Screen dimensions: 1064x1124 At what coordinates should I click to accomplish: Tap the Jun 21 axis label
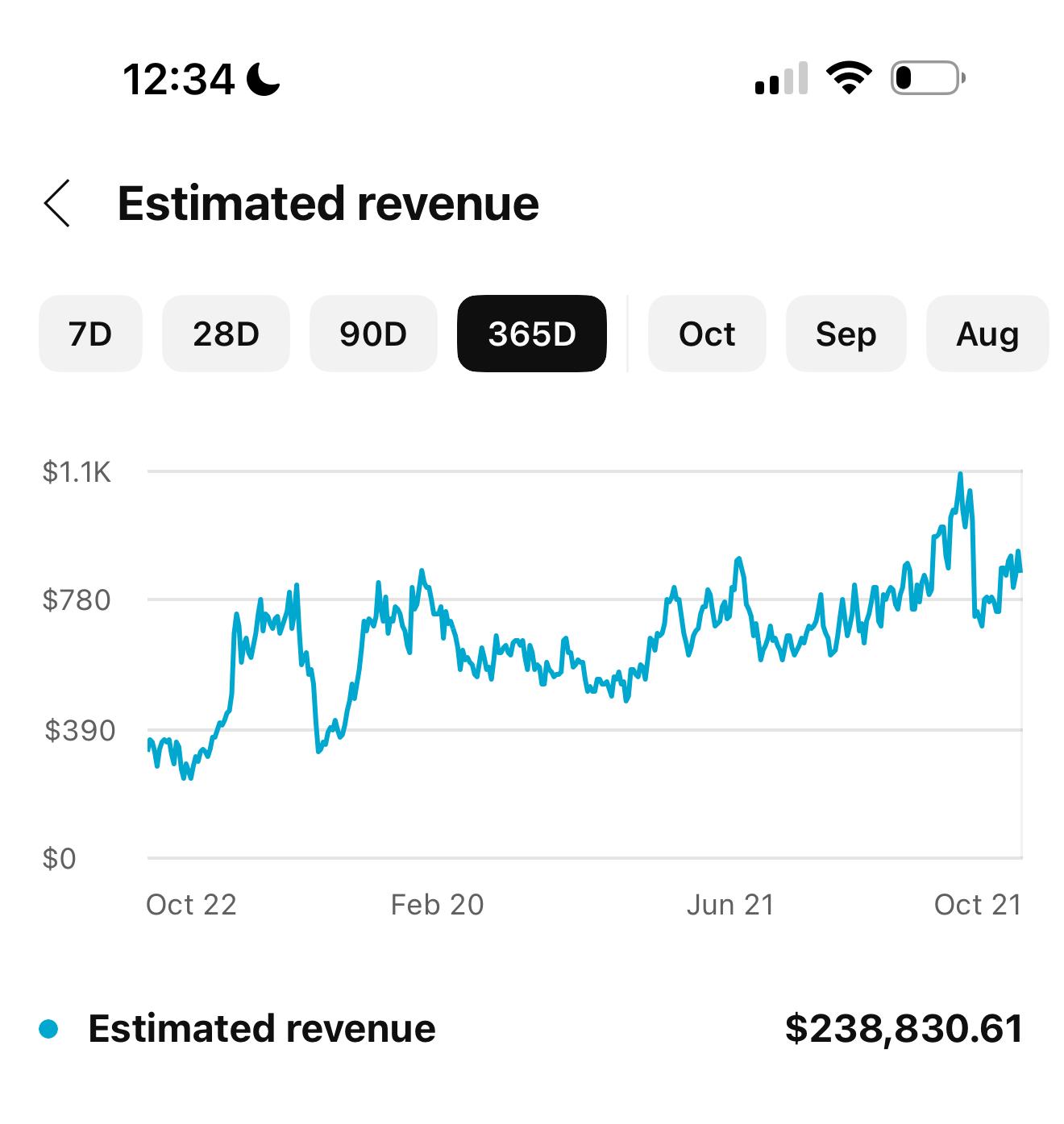click(730, 905)
